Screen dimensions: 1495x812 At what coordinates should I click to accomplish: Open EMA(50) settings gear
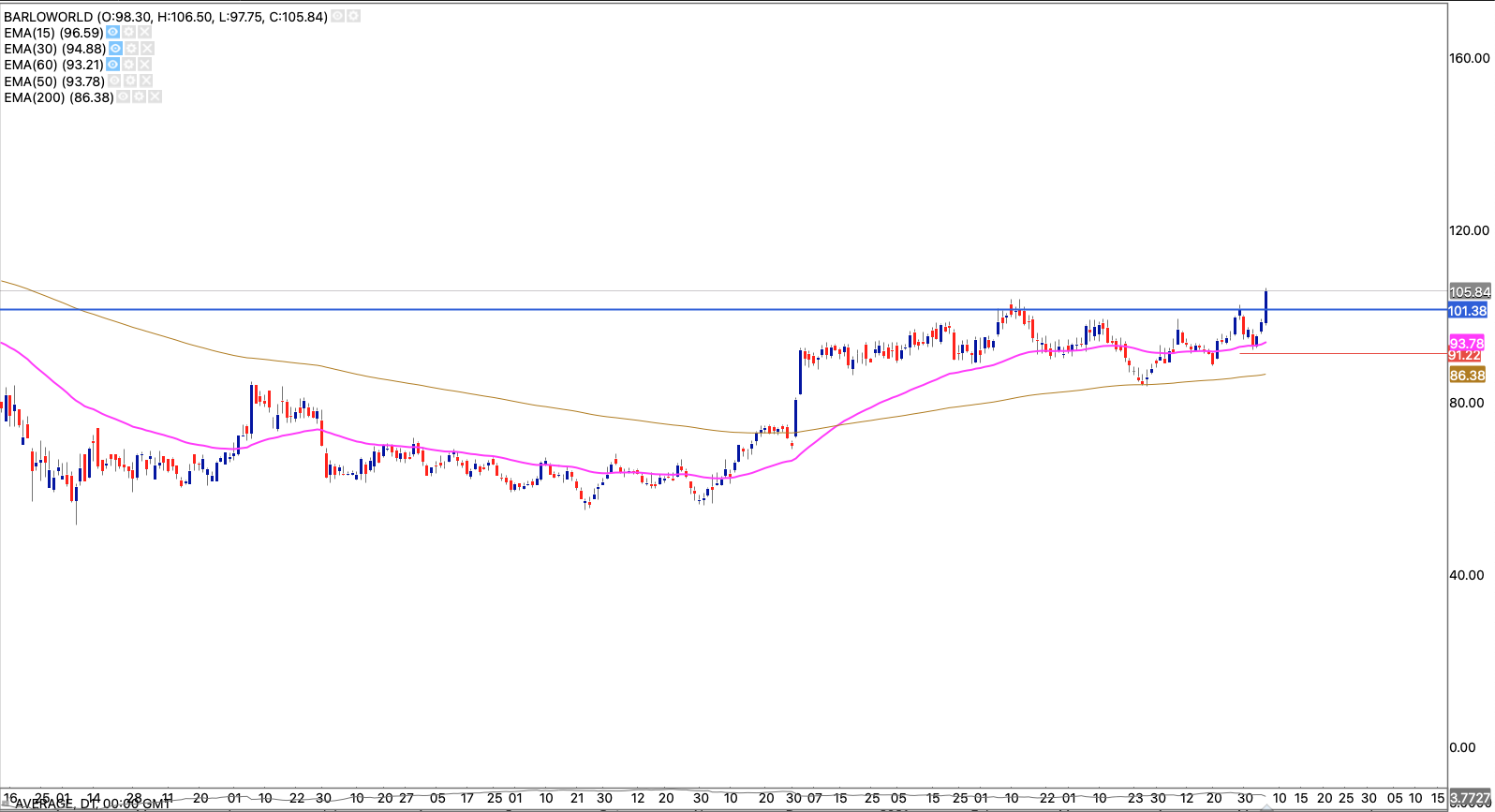[x=130, y=81]
